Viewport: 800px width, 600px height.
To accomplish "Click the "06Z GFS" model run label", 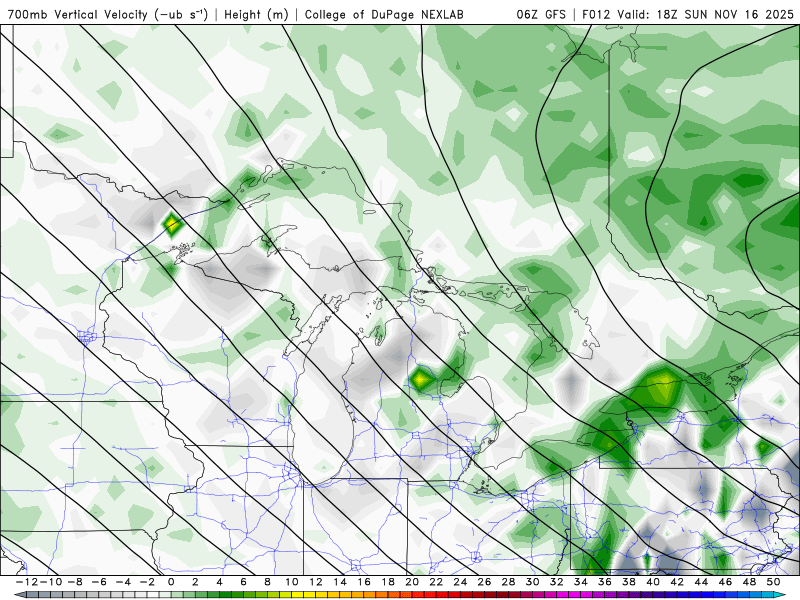I will (541, 14).
